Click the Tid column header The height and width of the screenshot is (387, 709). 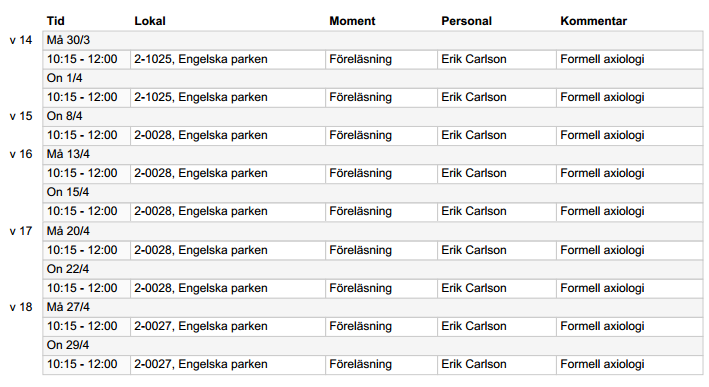pyautogui.click(x=56, y=21)
